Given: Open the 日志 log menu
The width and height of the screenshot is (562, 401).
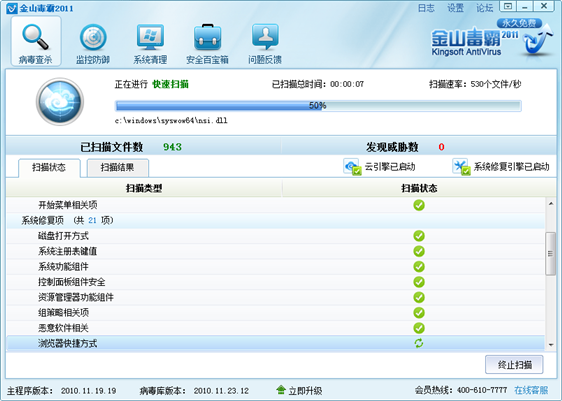Looking at the screenshot, I should 426,8.
